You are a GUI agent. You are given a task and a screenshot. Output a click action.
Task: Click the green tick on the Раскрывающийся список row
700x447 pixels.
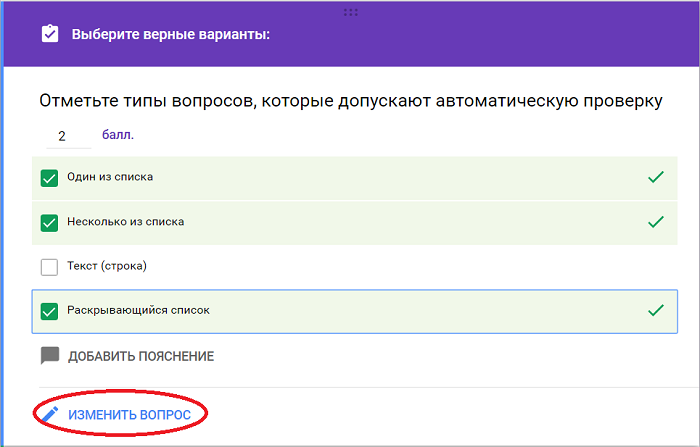(656, 310)
